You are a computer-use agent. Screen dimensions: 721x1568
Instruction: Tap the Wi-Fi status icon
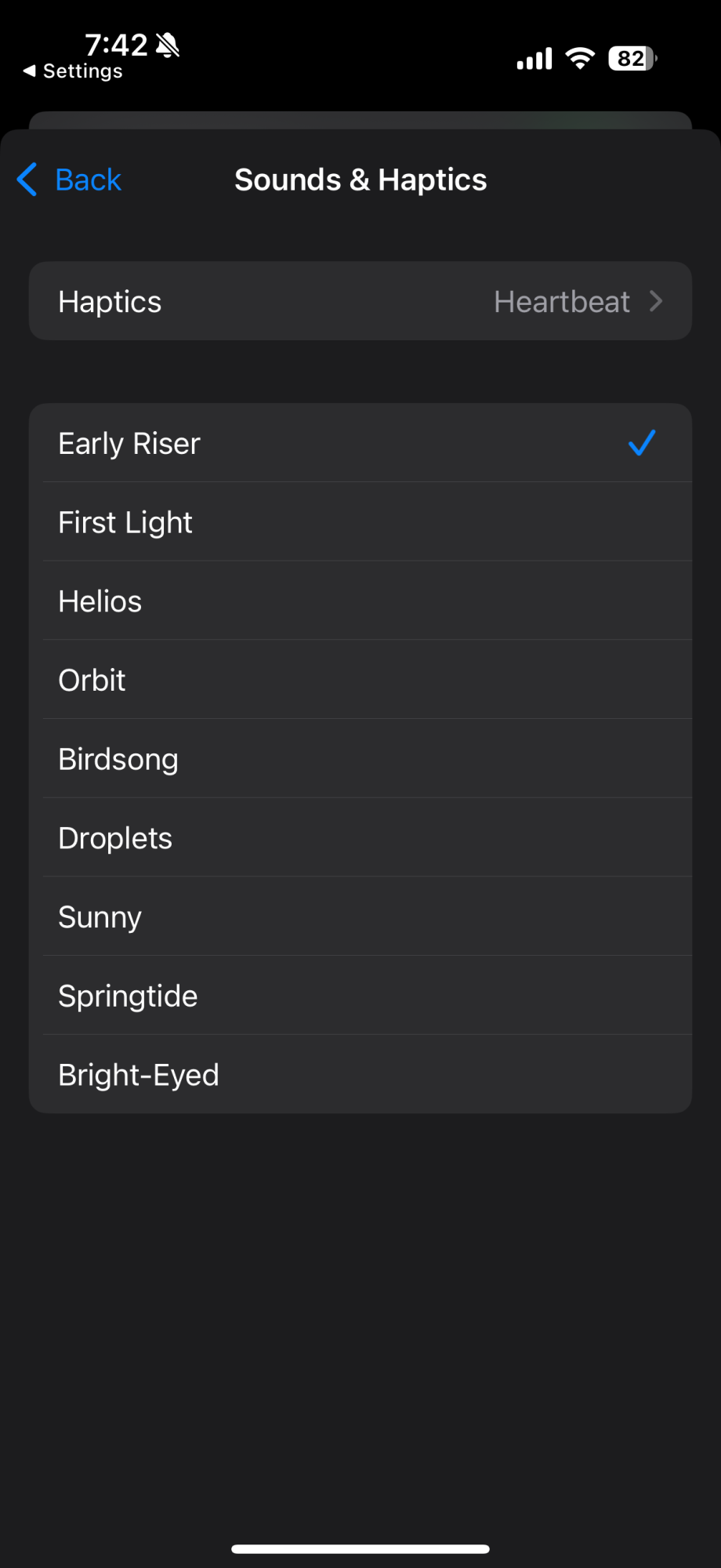tap(580, 59)
